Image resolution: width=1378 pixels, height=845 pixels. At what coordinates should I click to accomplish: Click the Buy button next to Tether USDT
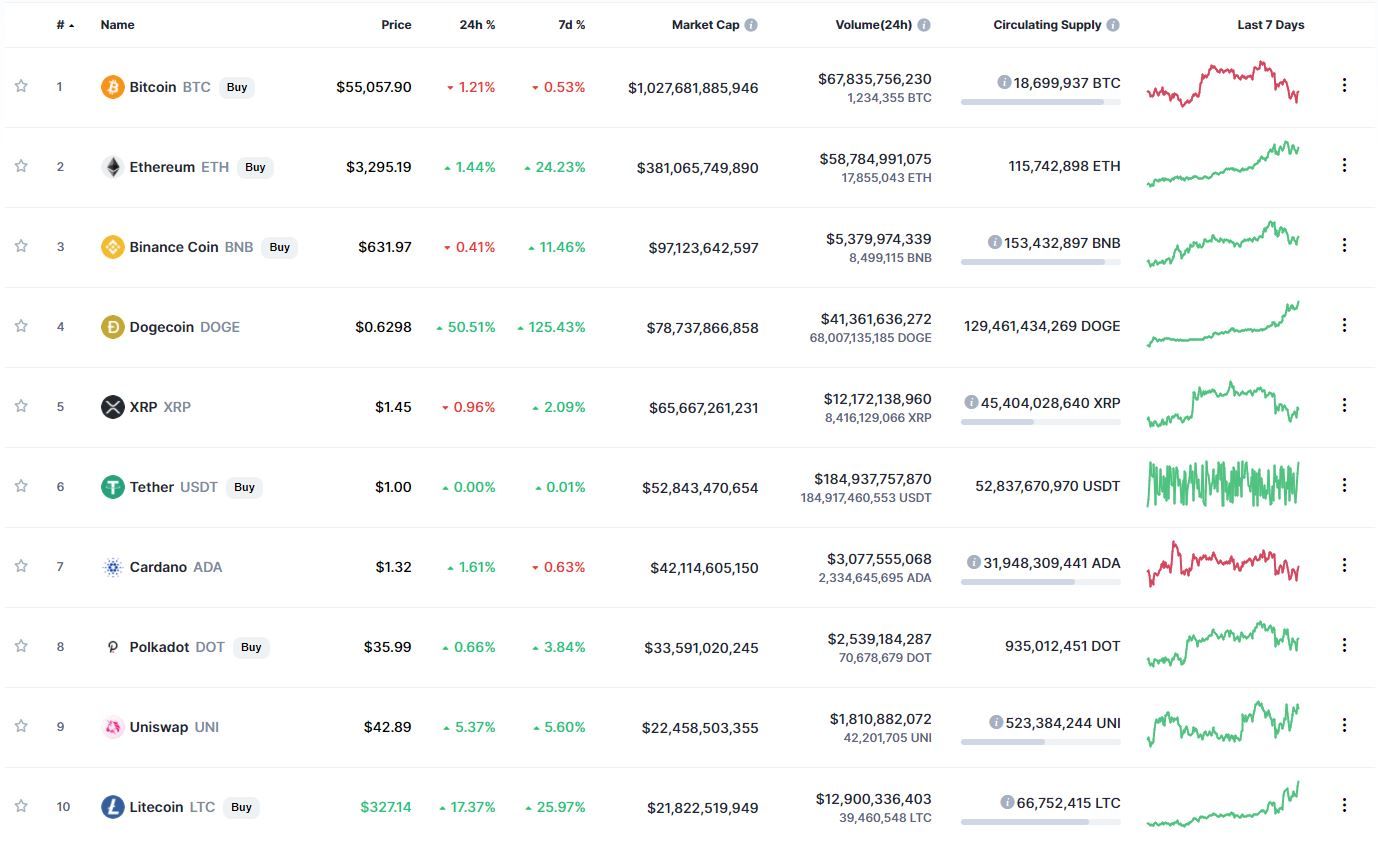click(x=244, y=487)
